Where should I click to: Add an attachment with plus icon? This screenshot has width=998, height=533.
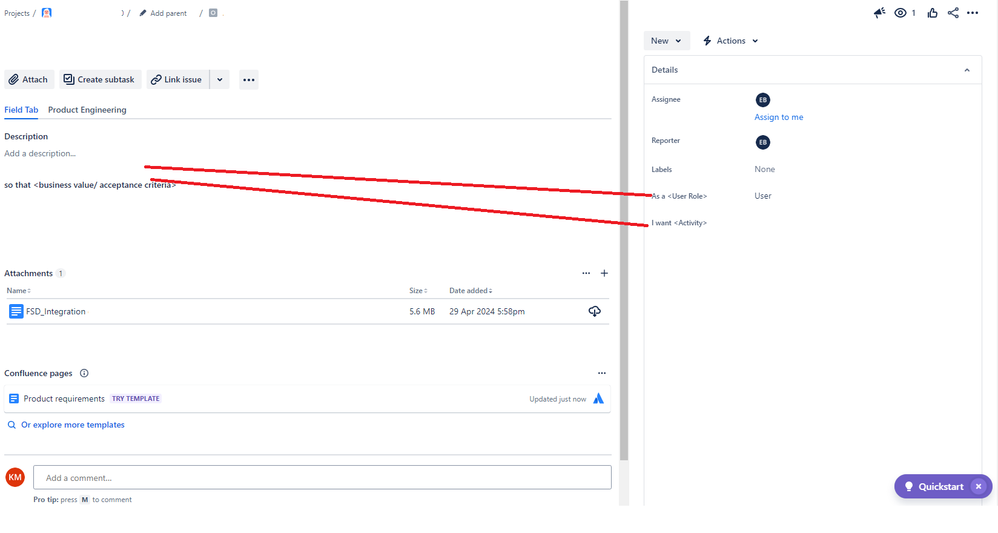(604, 273)
